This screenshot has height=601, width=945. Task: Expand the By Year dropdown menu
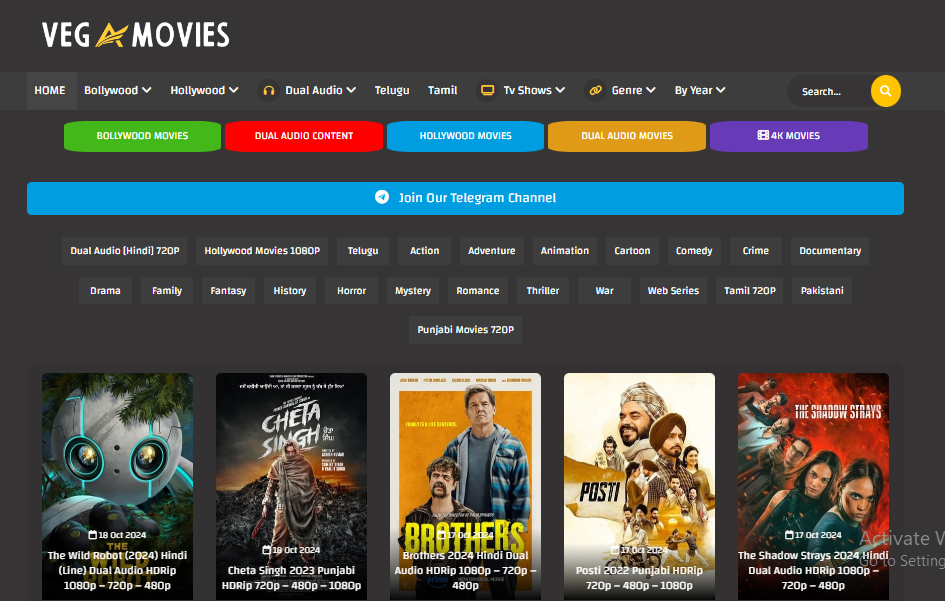(700, 90)
